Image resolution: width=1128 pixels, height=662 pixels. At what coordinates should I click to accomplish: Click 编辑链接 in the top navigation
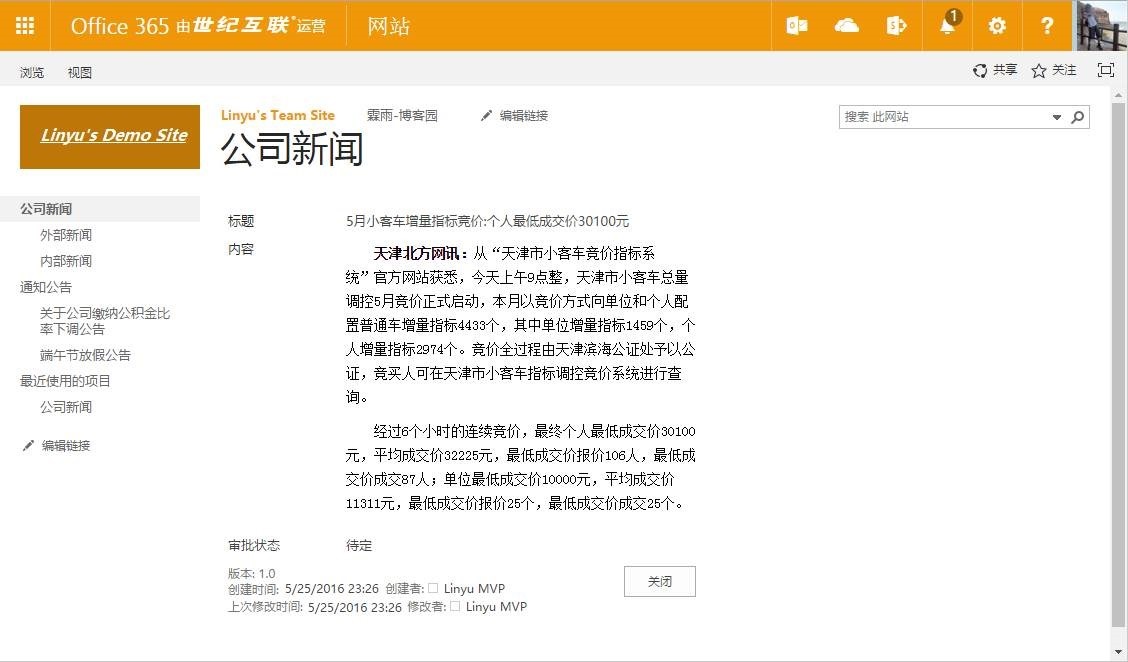524,115
